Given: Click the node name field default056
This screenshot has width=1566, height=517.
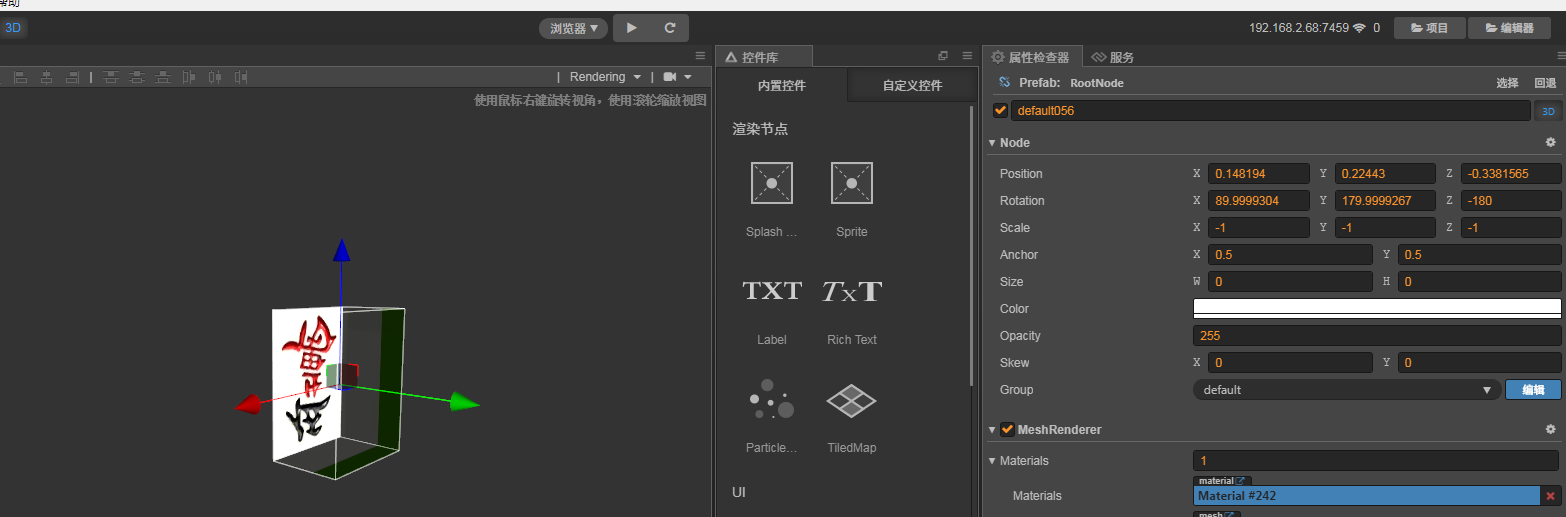Looking at the screenshot, I should click(1271, 111).
